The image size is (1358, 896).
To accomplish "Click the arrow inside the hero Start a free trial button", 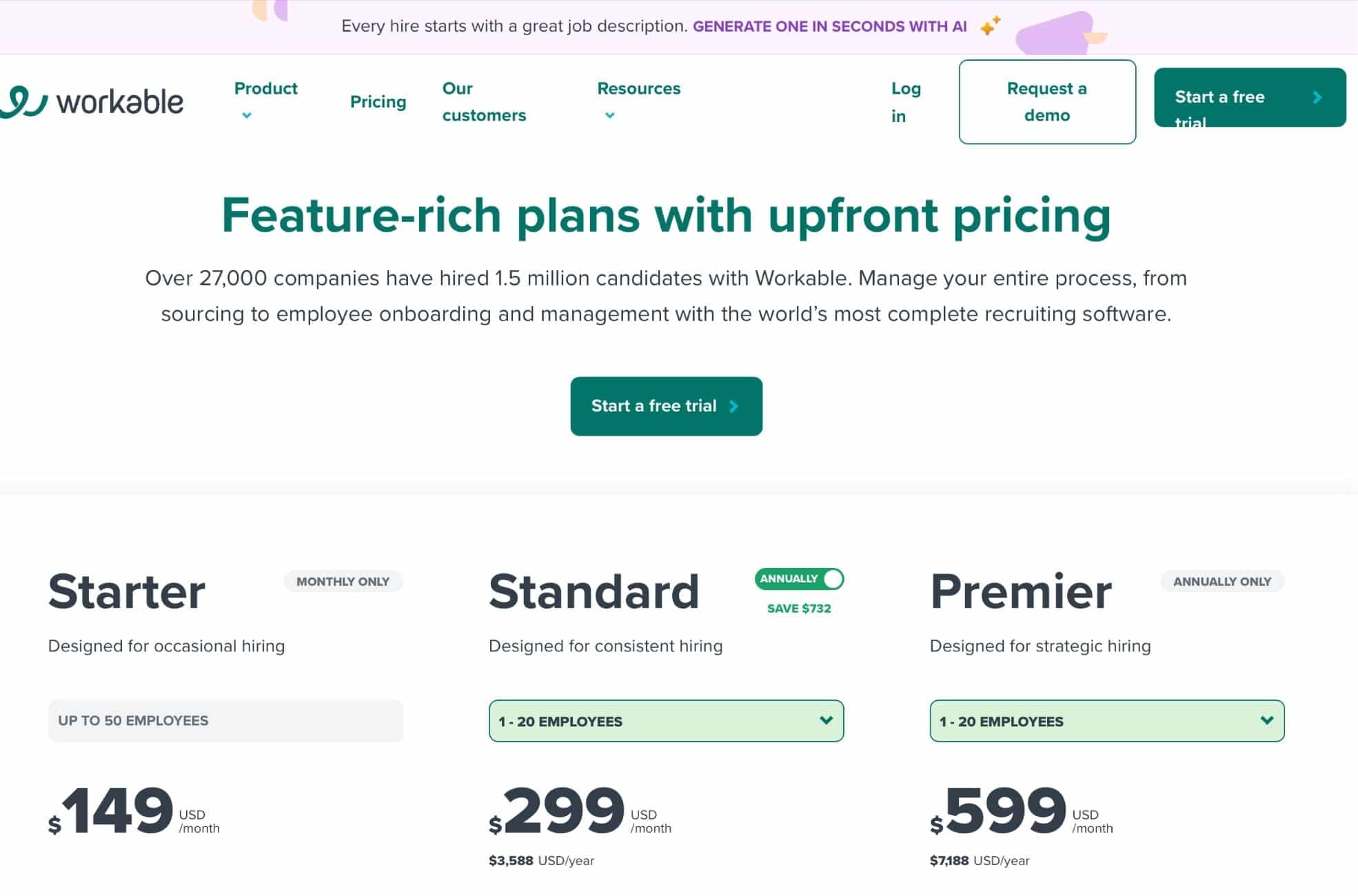I will 733,406.
